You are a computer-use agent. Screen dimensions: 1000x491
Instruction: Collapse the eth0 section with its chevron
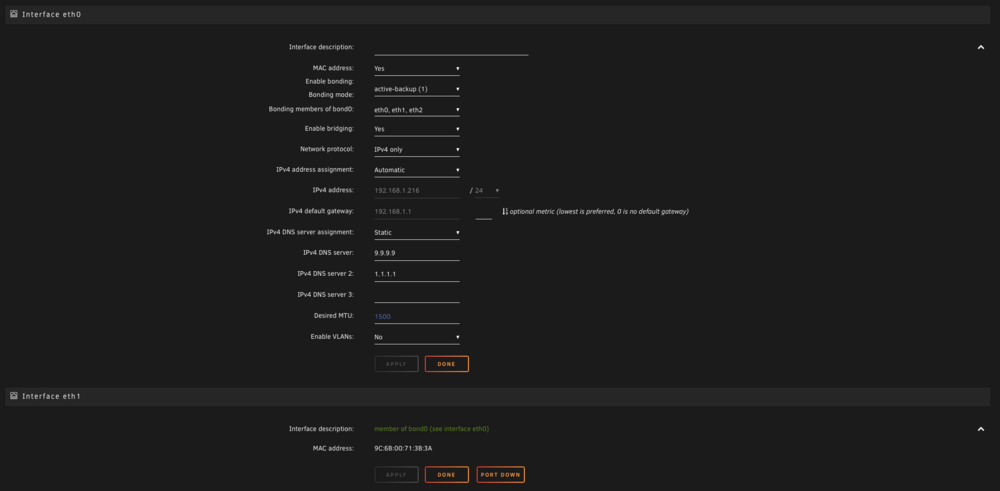pyautogui.click(x=981, y=47)
